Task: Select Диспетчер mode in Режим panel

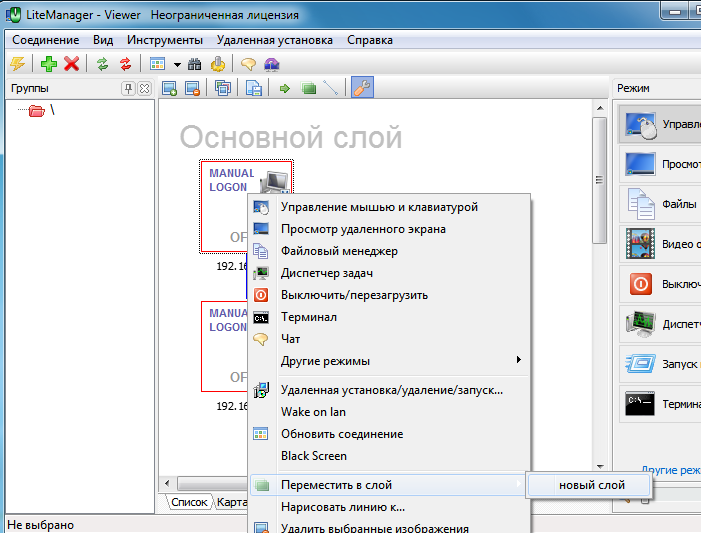Action: tap(660, 324)
